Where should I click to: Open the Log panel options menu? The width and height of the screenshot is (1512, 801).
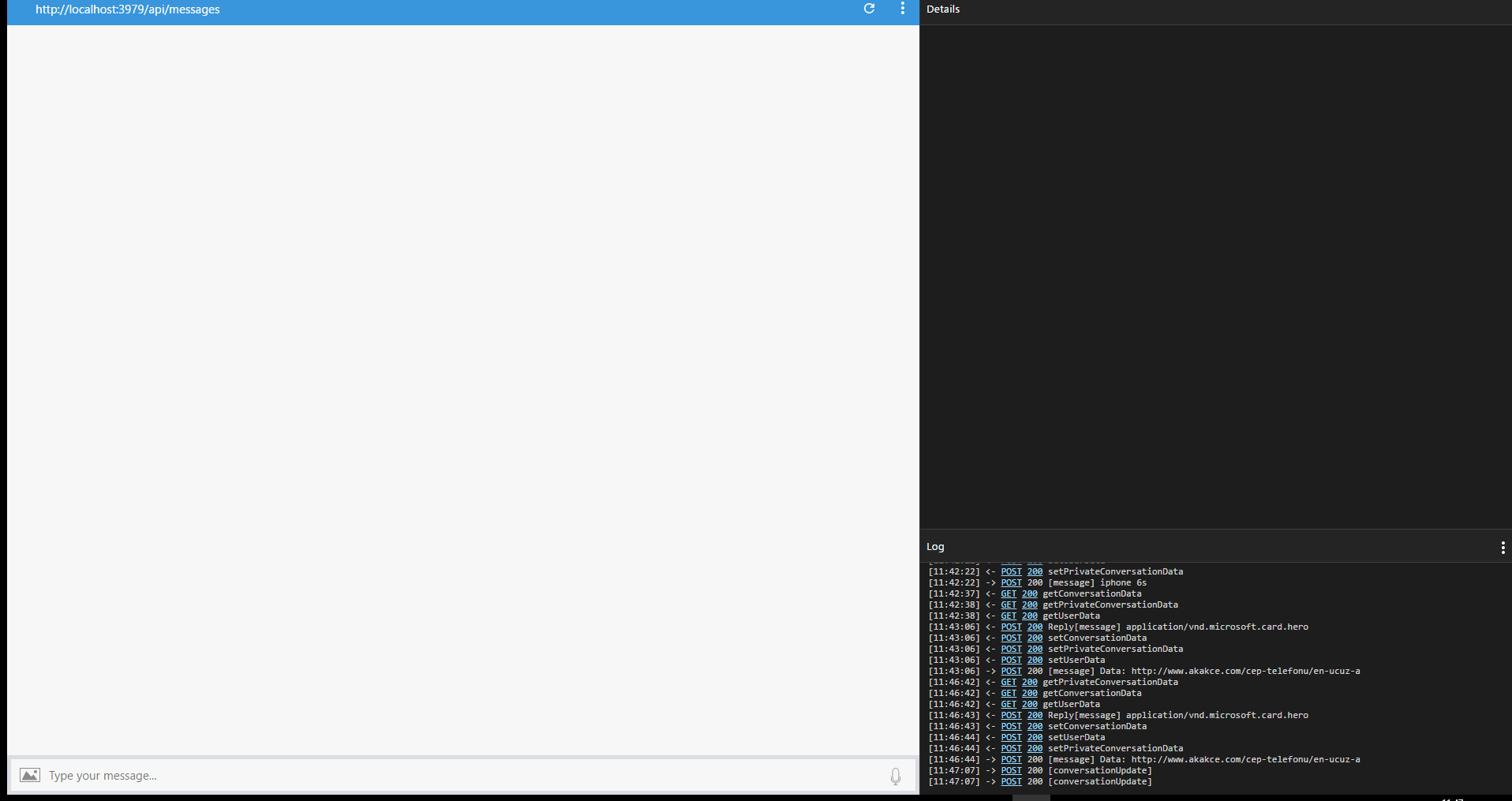(1503, 547)
